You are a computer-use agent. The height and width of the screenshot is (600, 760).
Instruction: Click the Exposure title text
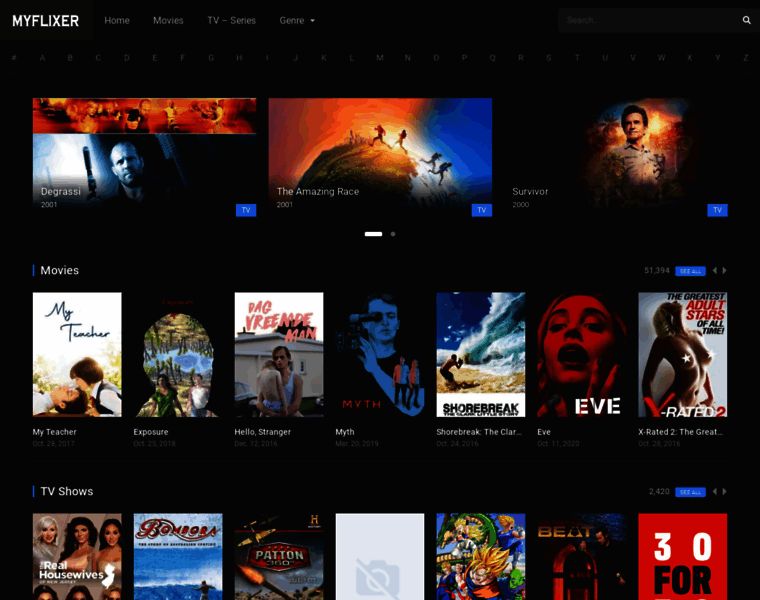(151, 432)
